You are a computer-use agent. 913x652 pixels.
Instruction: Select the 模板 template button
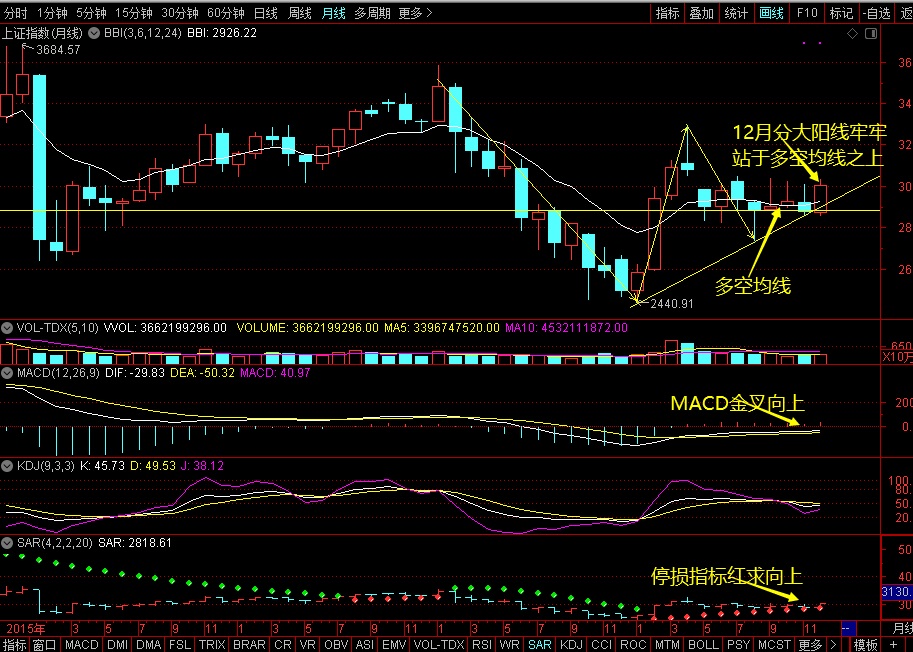(x=867, y=645)
